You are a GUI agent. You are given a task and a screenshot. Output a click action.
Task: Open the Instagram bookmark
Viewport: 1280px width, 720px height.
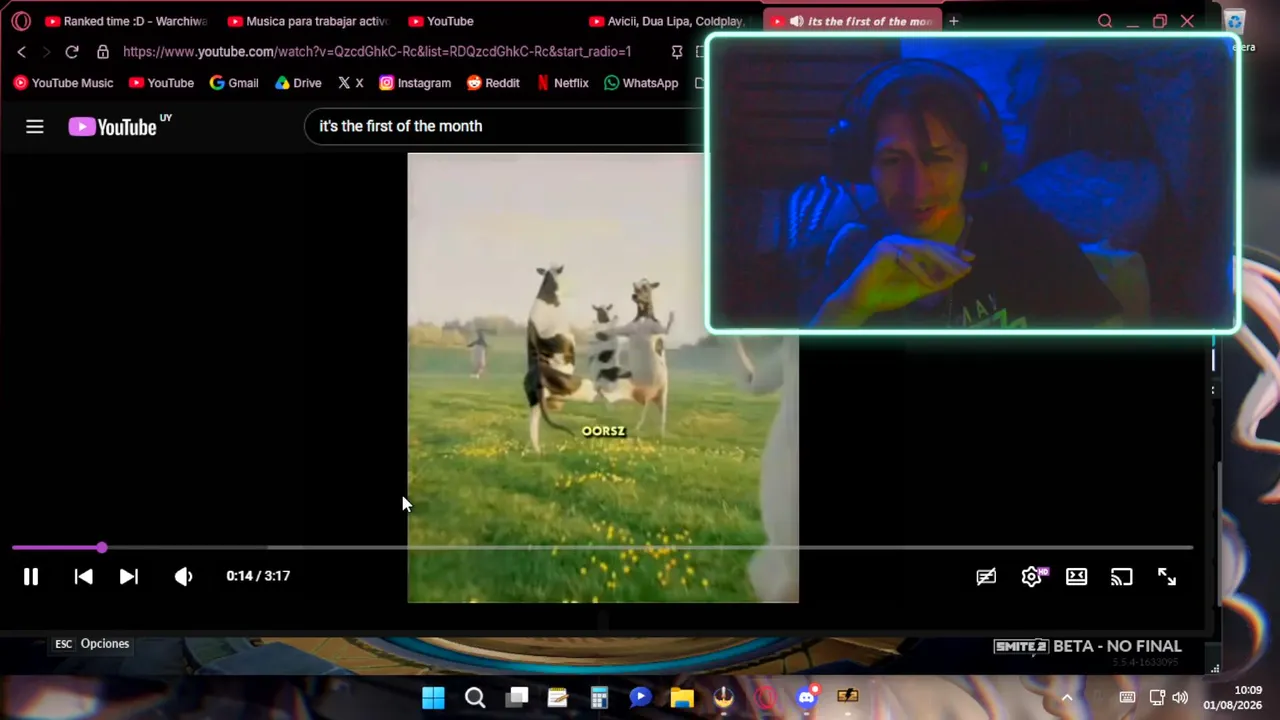click(x=415, y=83)
